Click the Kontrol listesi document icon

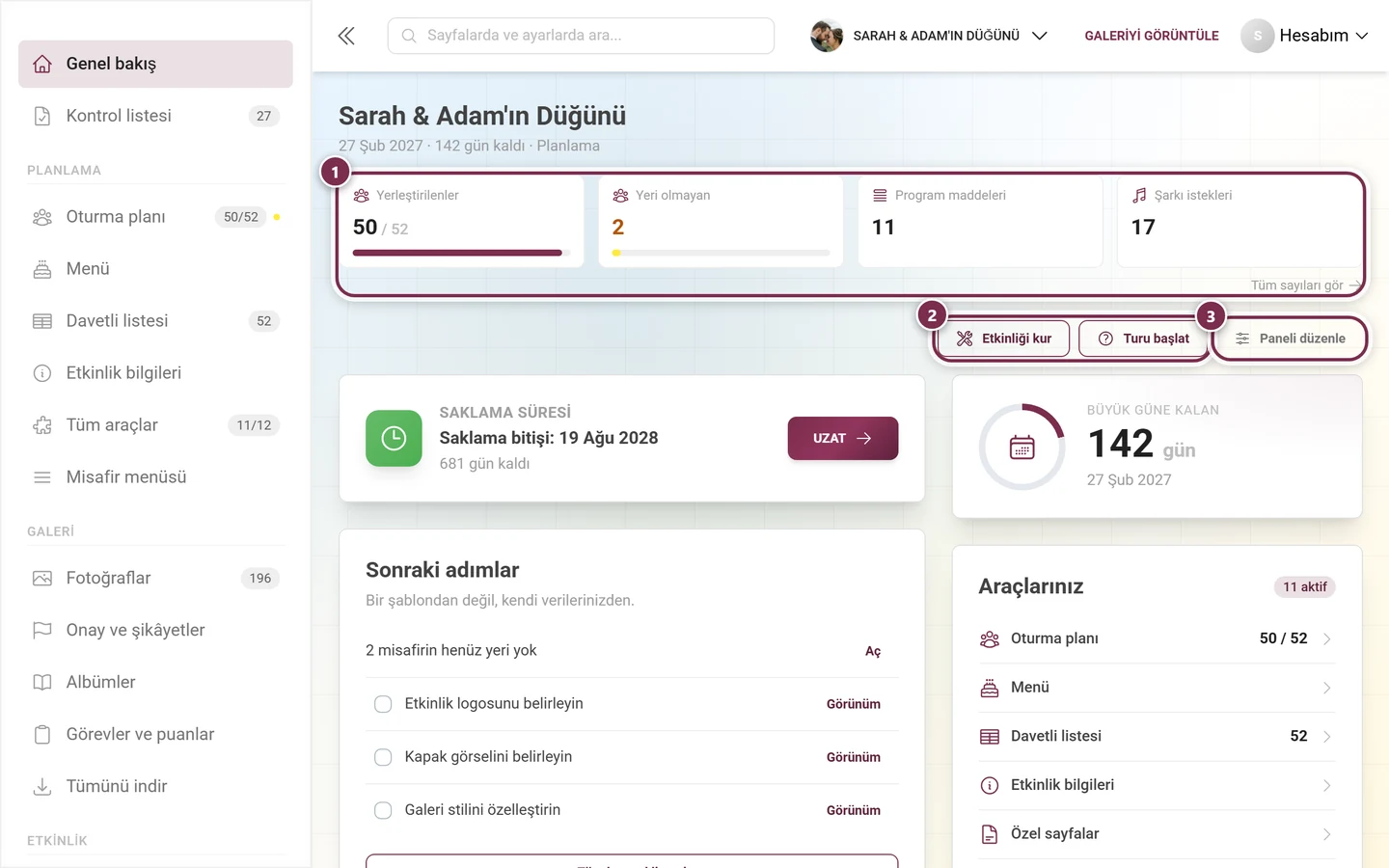(42, 116)
